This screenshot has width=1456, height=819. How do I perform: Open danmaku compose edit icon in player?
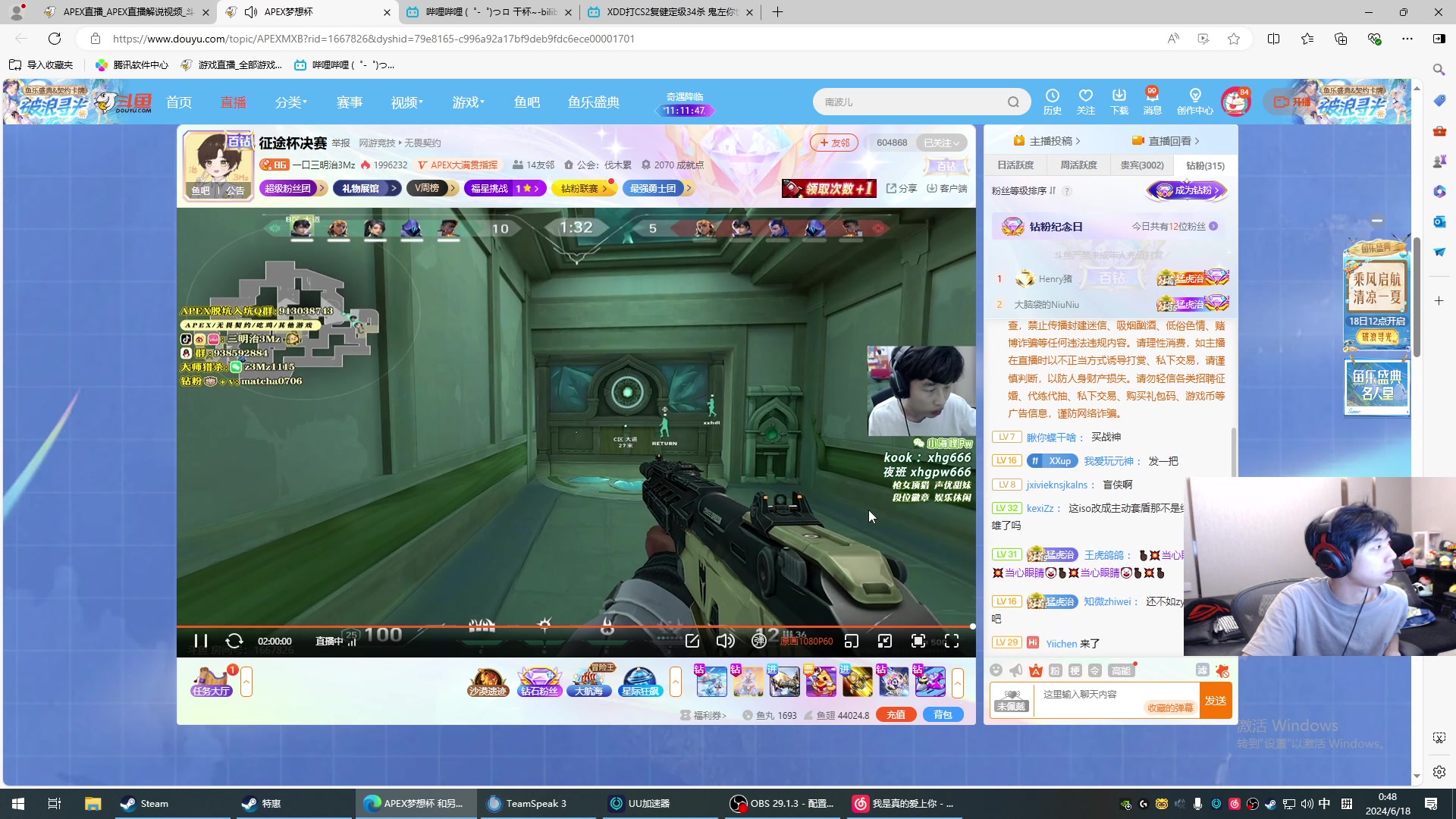coord(692,642)
